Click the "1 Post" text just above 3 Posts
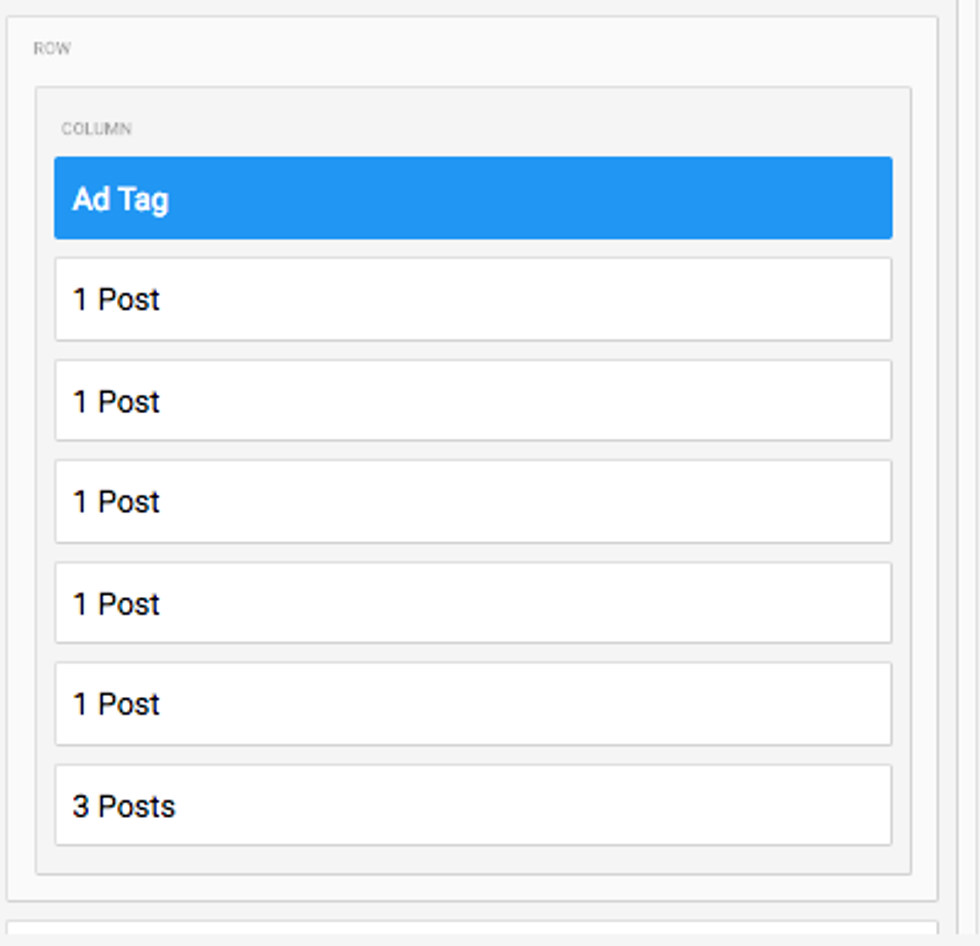The image size is (980, 946). (116, 704)
